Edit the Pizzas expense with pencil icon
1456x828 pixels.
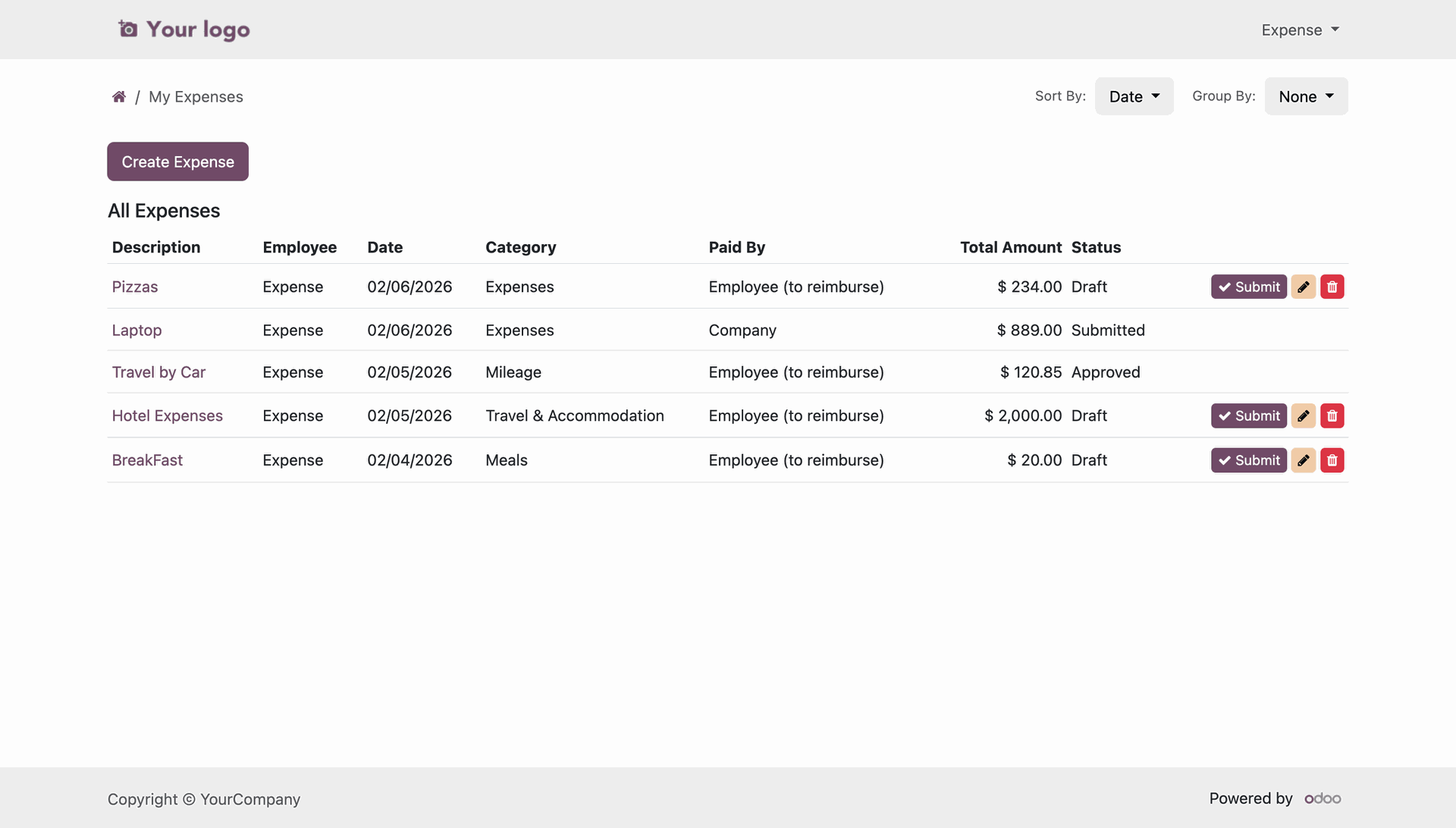pyautogui.click(x=1304, y=287)
